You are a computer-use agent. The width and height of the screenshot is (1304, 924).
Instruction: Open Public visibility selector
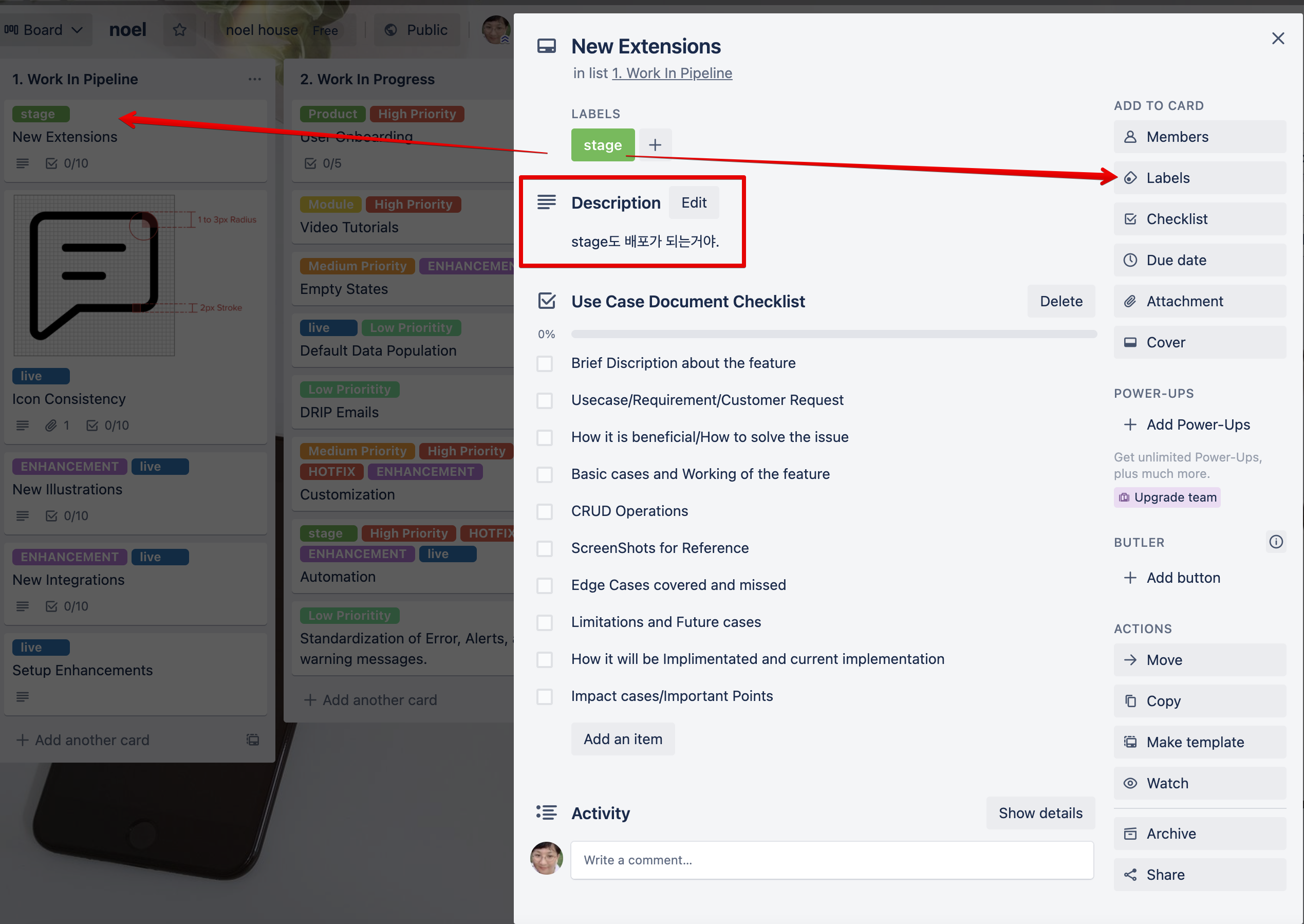(x=416, y=30)
